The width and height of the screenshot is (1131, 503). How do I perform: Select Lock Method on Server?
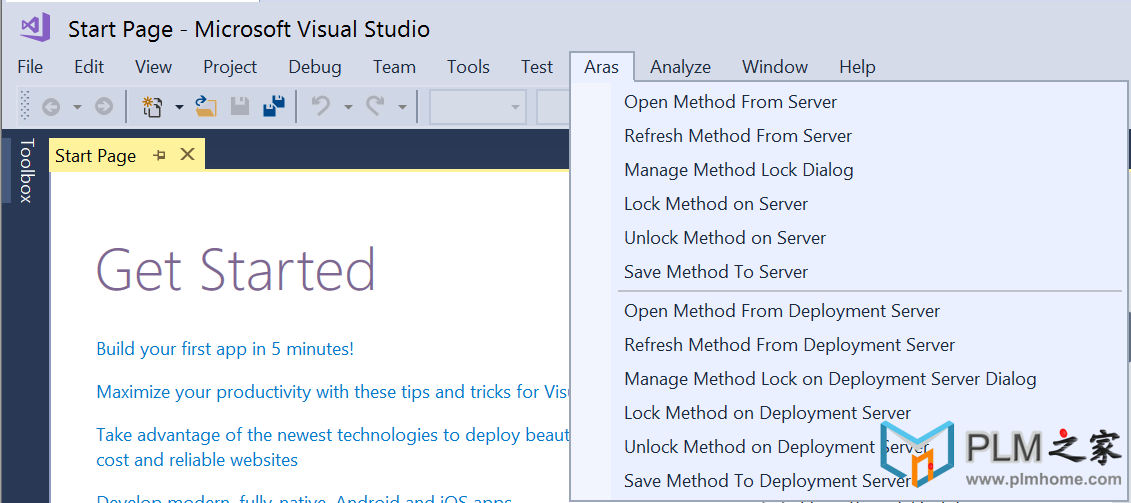716,204
